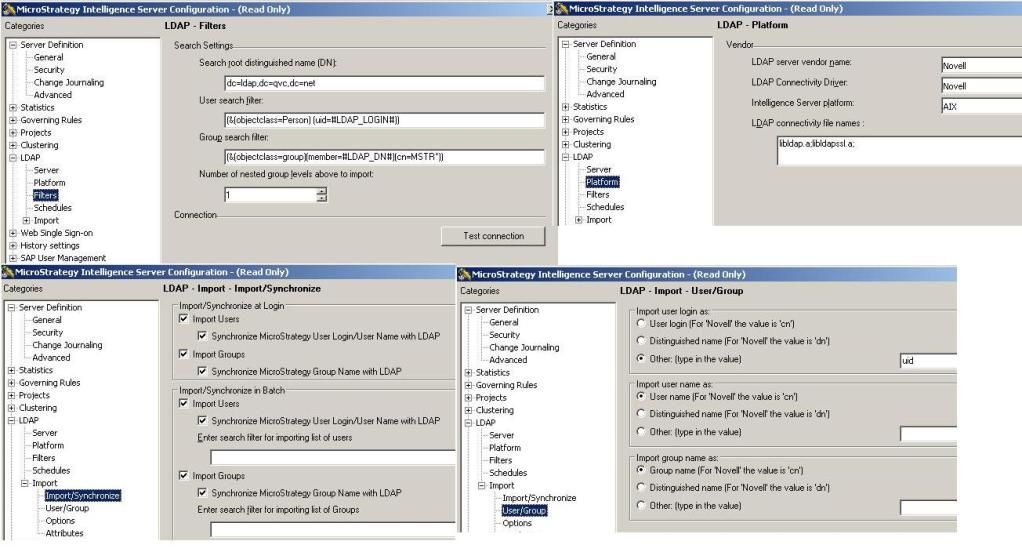The height and width of the screenshot is (552, 1022).
Task: Click the LDAP Connectivity Driver field
Action: 981,86
